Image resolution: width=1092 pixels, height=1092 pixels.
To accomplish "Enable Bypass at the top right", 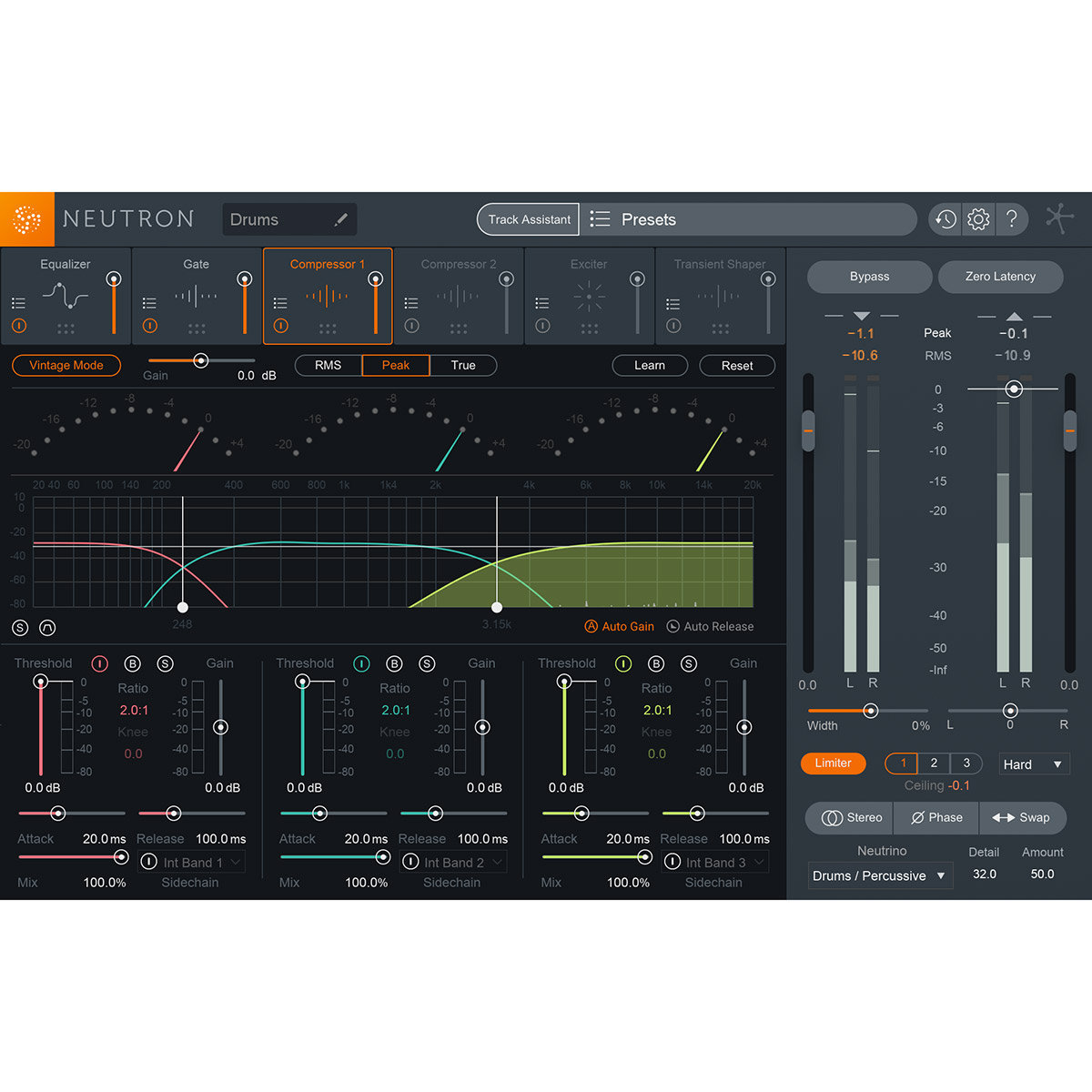I will pos(868,277).
